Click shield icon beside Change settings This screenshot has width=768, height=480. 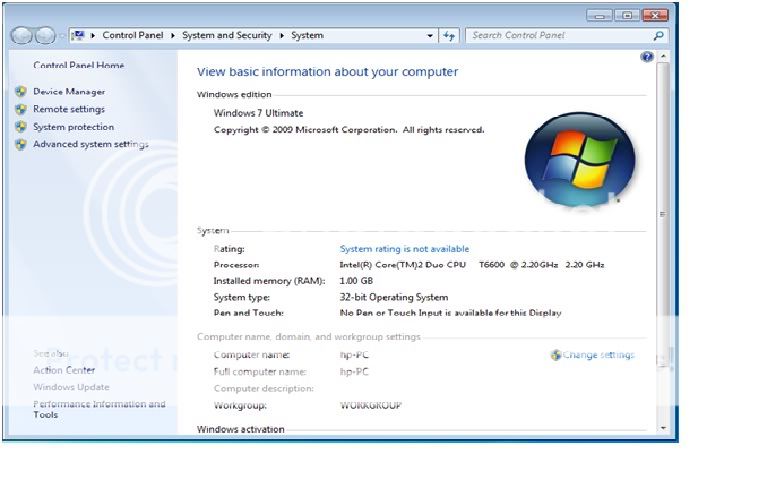555,355
